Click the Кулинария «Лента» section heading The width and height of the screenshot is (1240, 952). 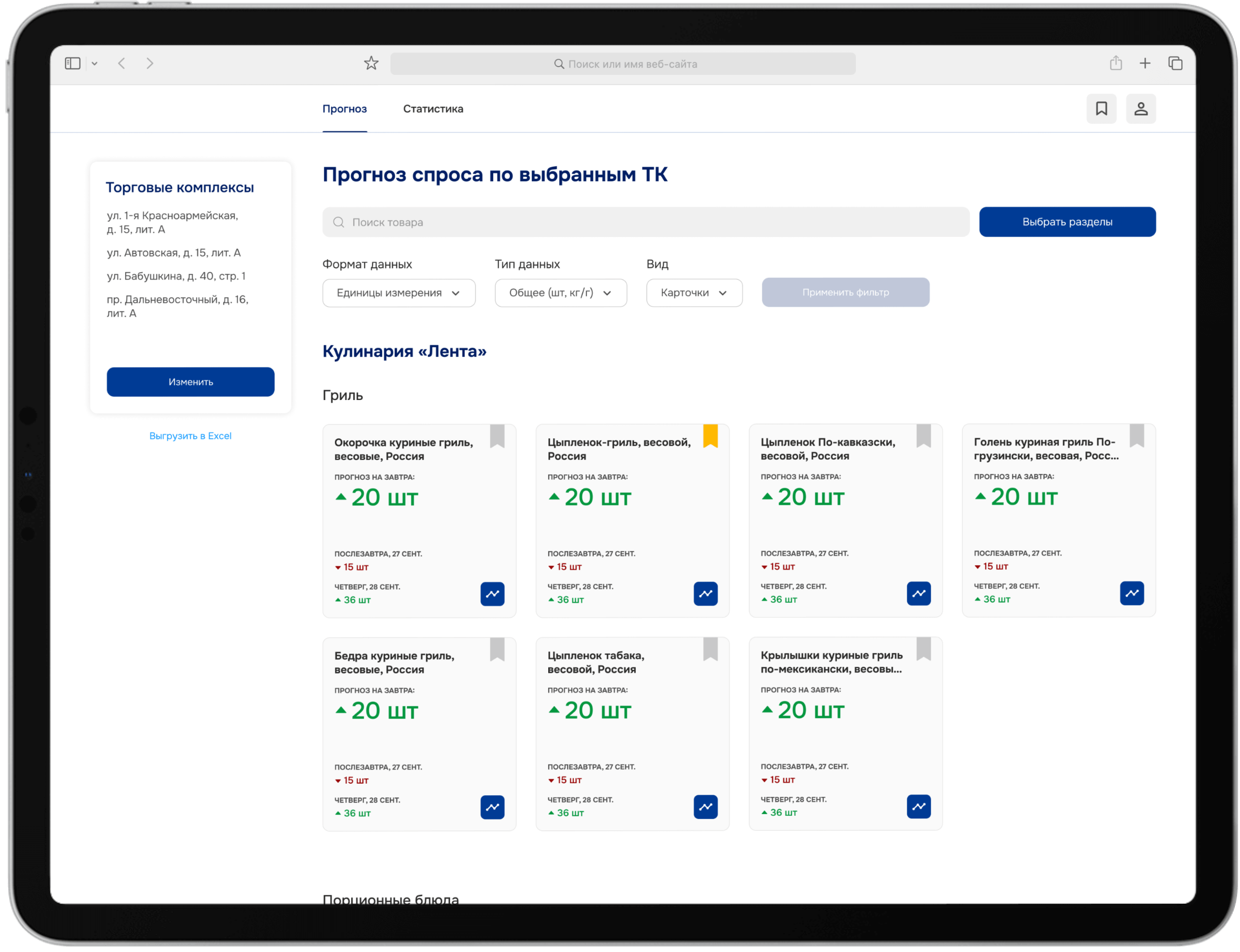(x=405, y=352)
